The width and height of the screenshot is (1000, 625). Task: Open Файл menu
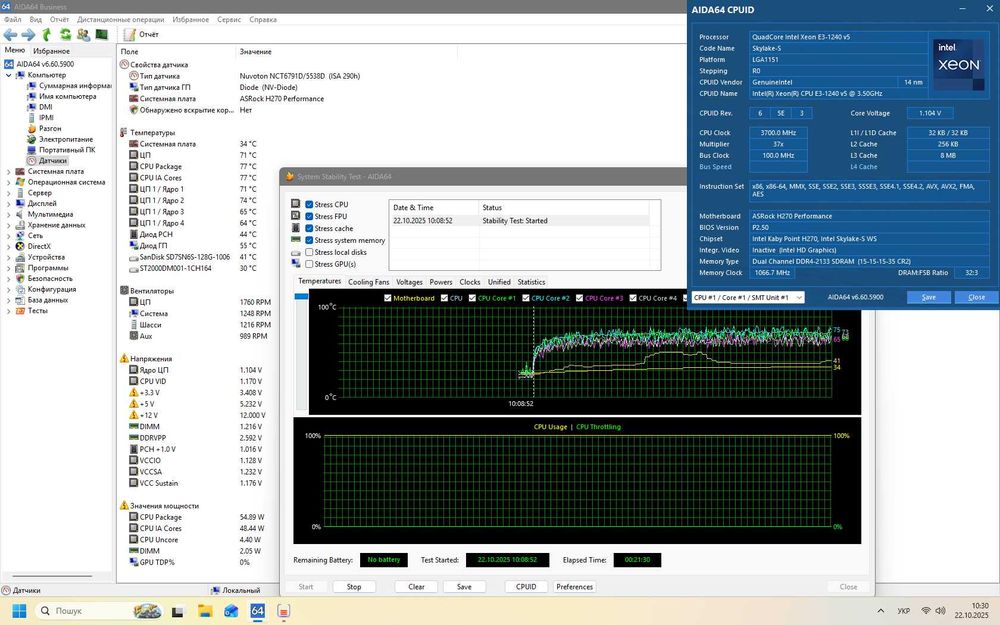pyautogui.click(x=13, y=19)
